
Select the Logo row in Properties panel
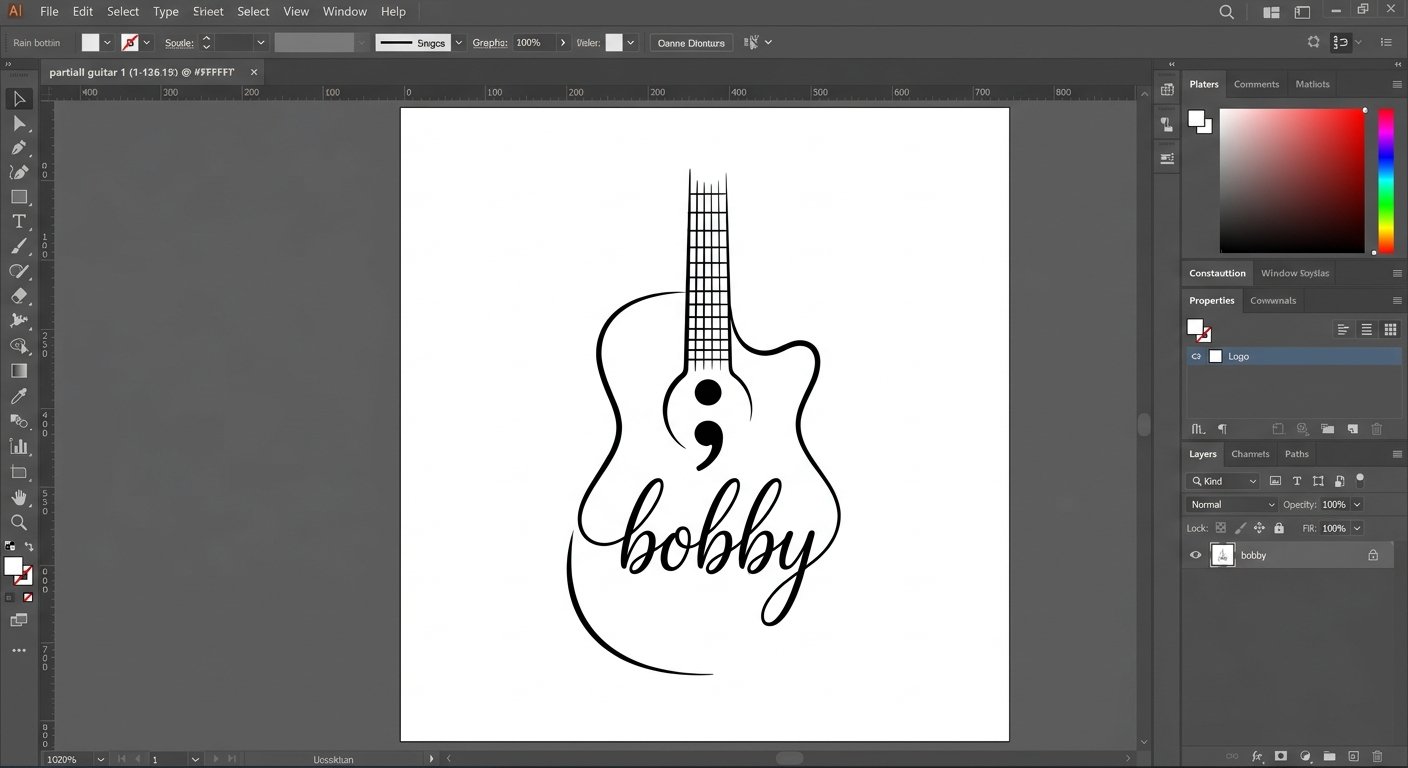1294,356
